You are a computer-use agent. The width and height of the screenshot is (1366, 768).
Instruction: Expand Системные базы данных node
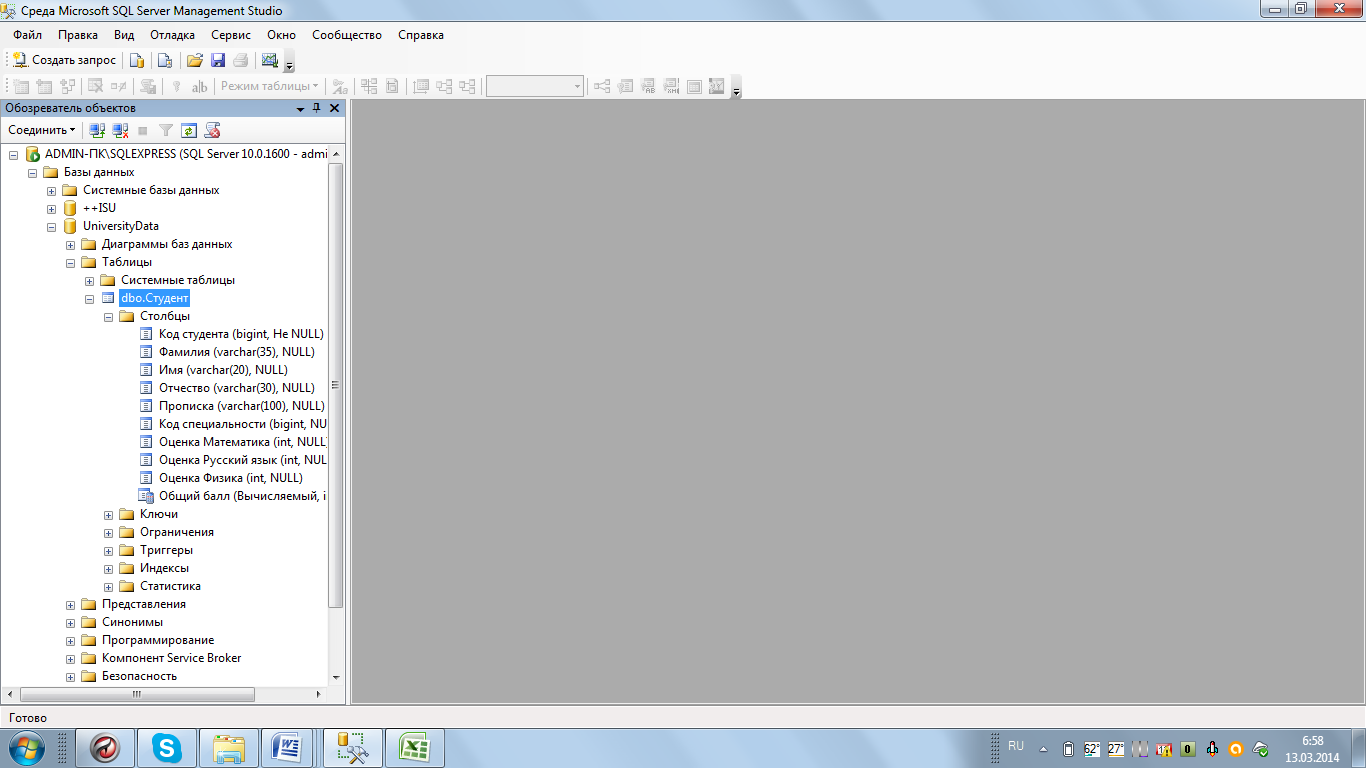point(52,191)
